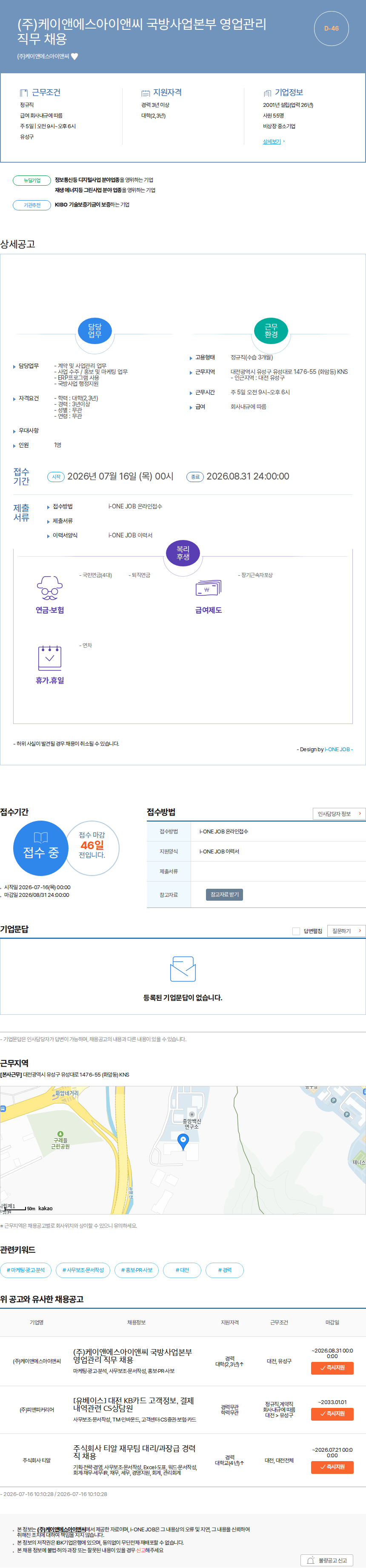Click the 담당업무 blue circle badge
The image size is (366, 1568).
(95, 330)
